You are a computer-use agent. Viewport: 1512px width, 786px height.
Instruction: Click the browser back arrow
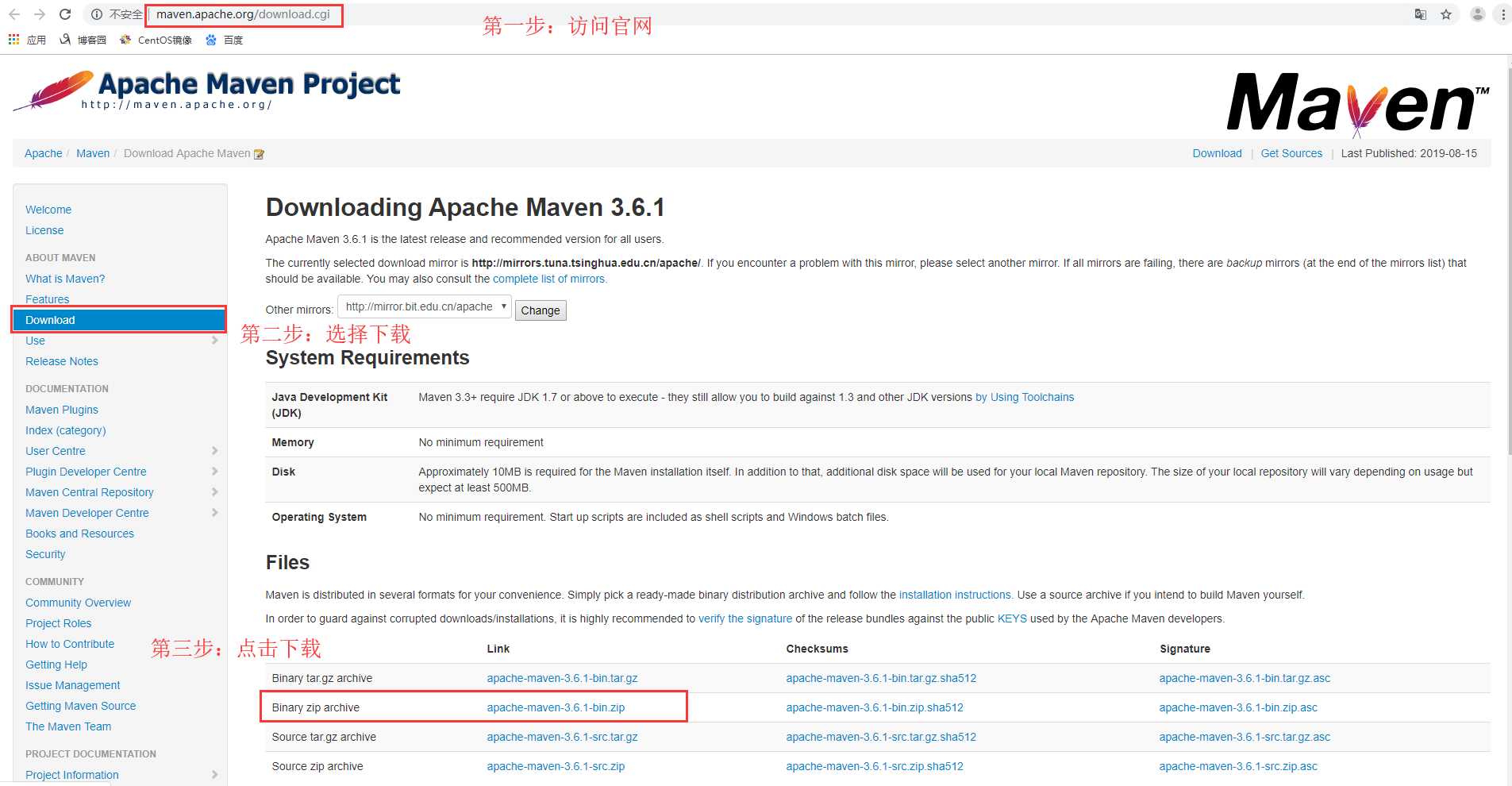coord(14,14)
